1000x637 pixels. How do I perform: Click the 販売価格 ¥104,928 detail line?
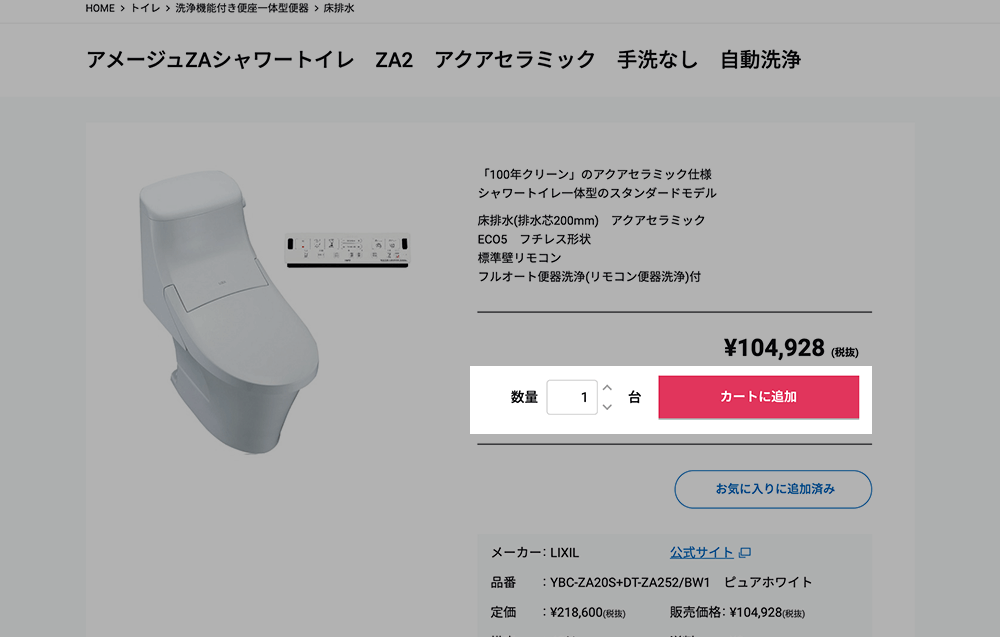tap(737, 613)
